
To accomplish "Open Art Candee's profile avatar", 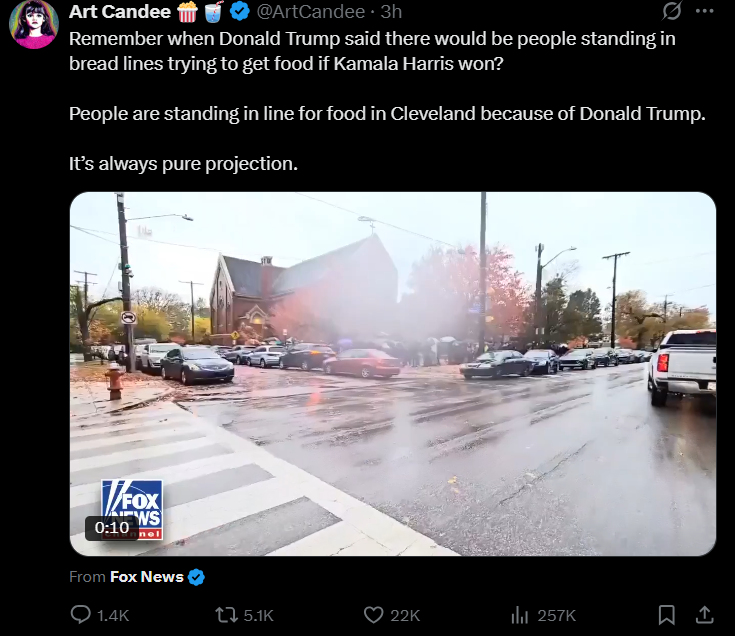I will (x=34, y=24).
